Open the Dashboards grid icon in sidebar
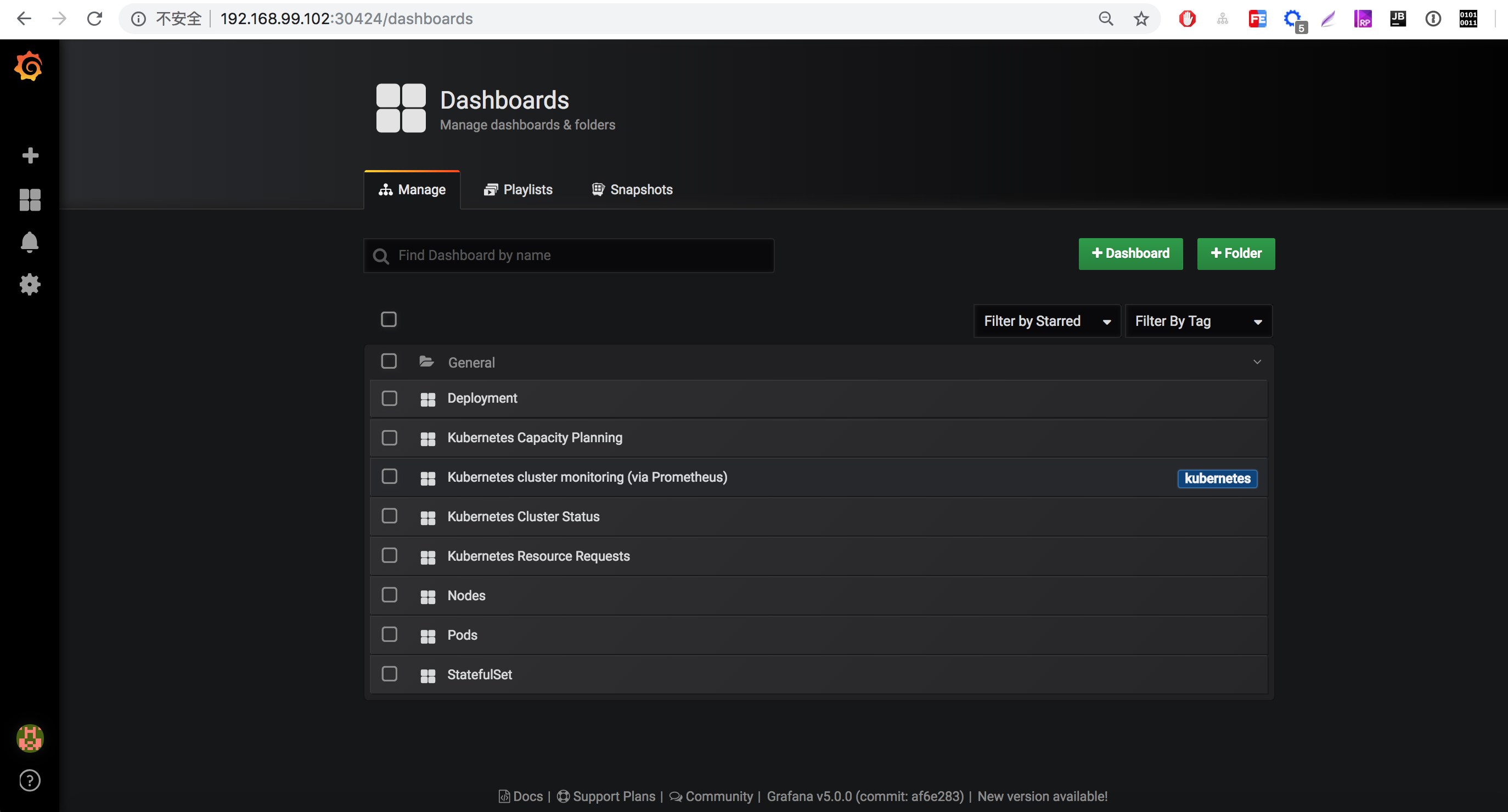The image size is (1508, 812). click(x=30, y=200)
